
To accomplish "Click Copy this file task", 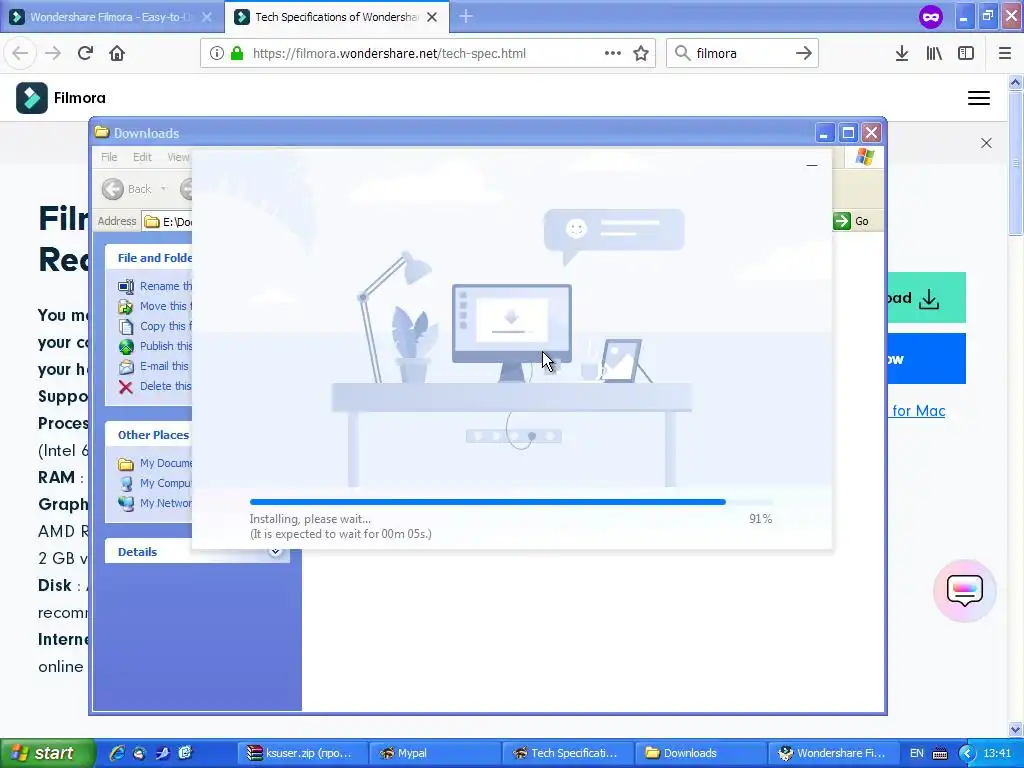I will pos(155,326).
